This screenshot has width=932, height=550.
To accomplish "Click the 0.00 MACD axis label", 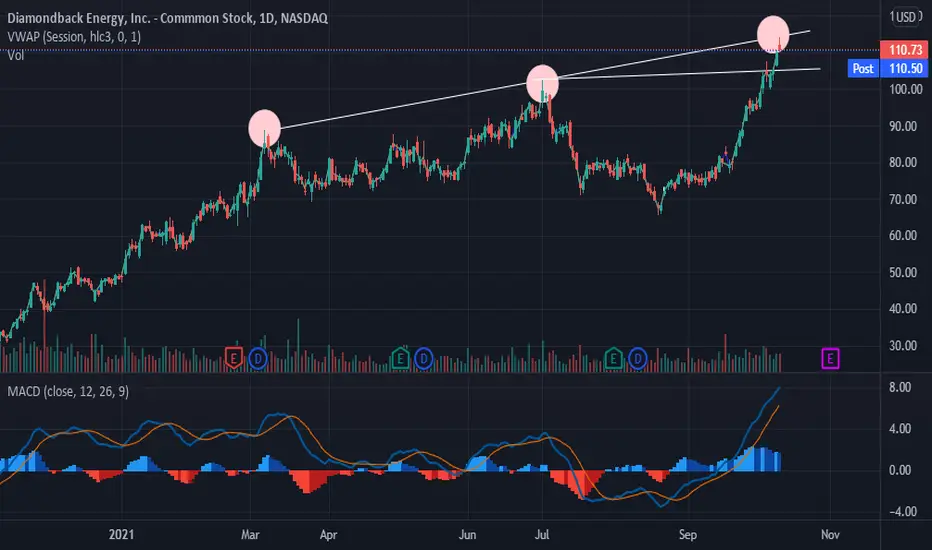I will click(x=900, y=470).
